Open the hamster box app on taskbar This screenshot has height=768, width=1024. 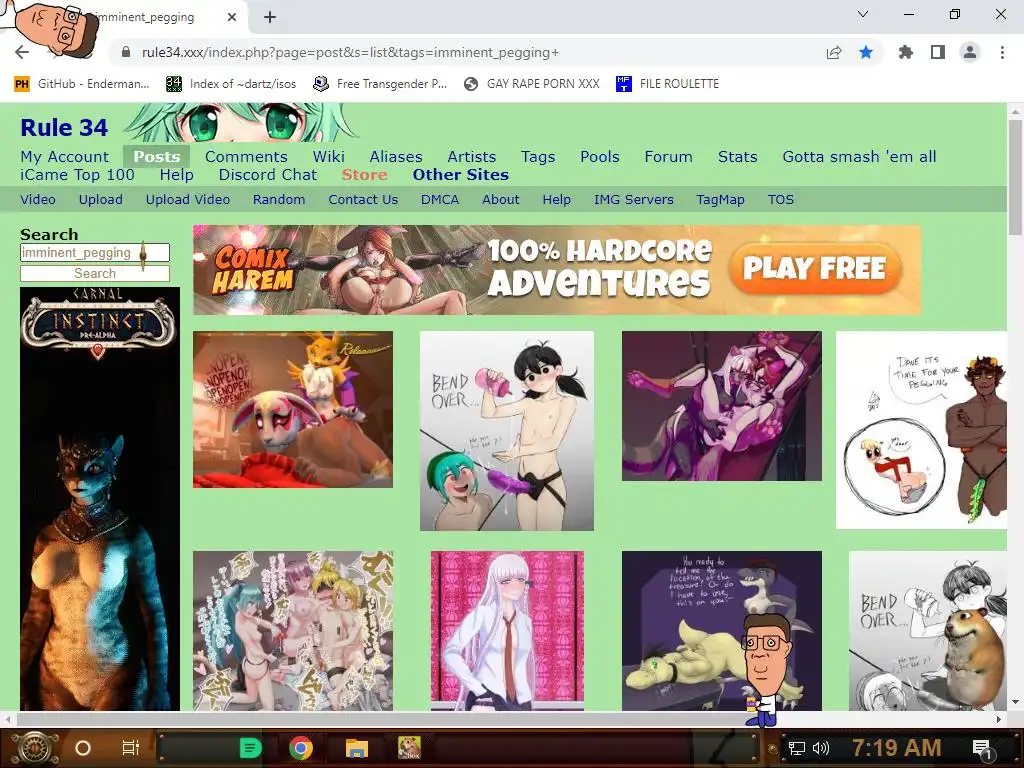pyautogui.click(x=409, y=748)
